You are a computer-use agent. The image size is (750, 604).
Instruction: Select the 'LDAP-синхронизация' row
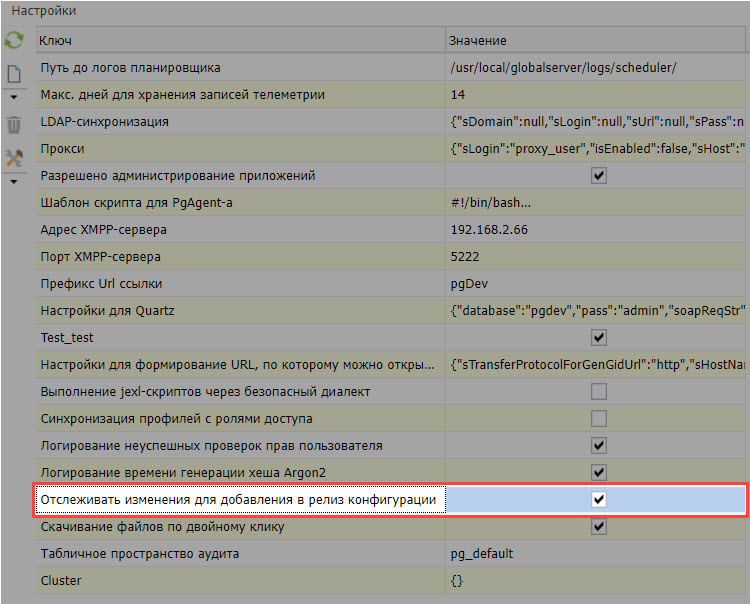240,121
